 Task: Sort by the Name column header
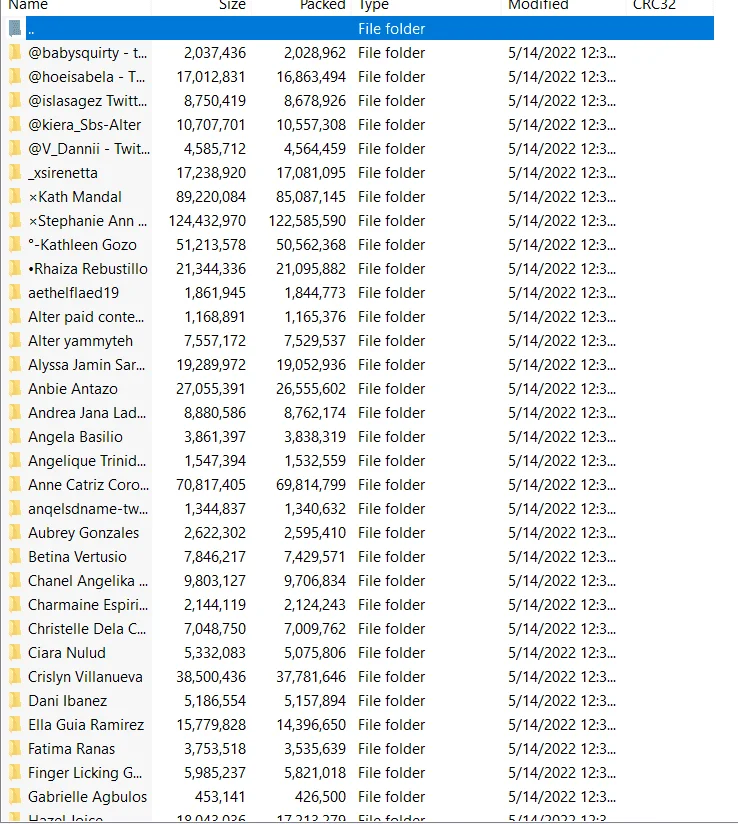point(28,5)
